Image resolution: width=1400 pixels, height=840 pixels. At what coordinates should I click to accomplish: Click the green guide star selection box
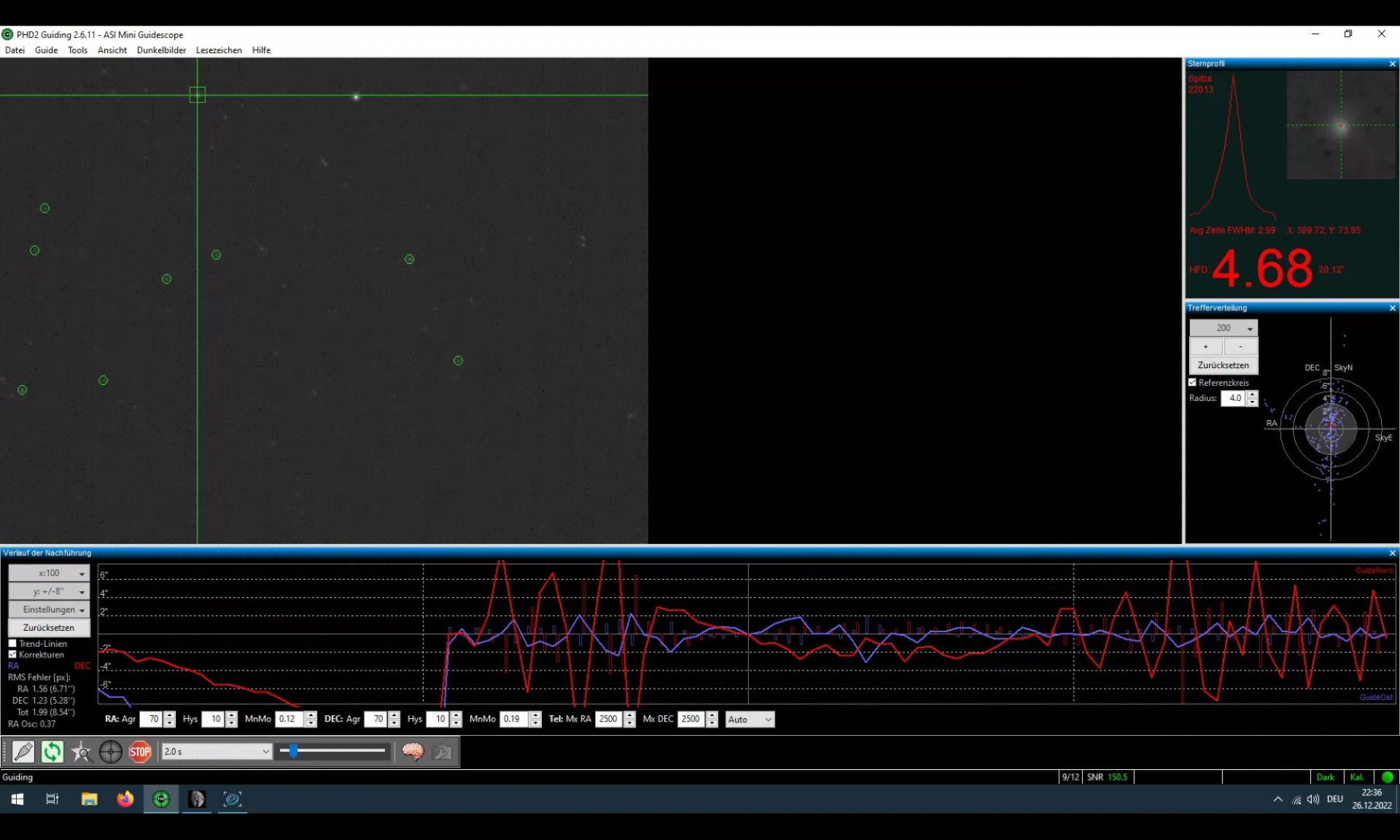(x=197, y=95)
